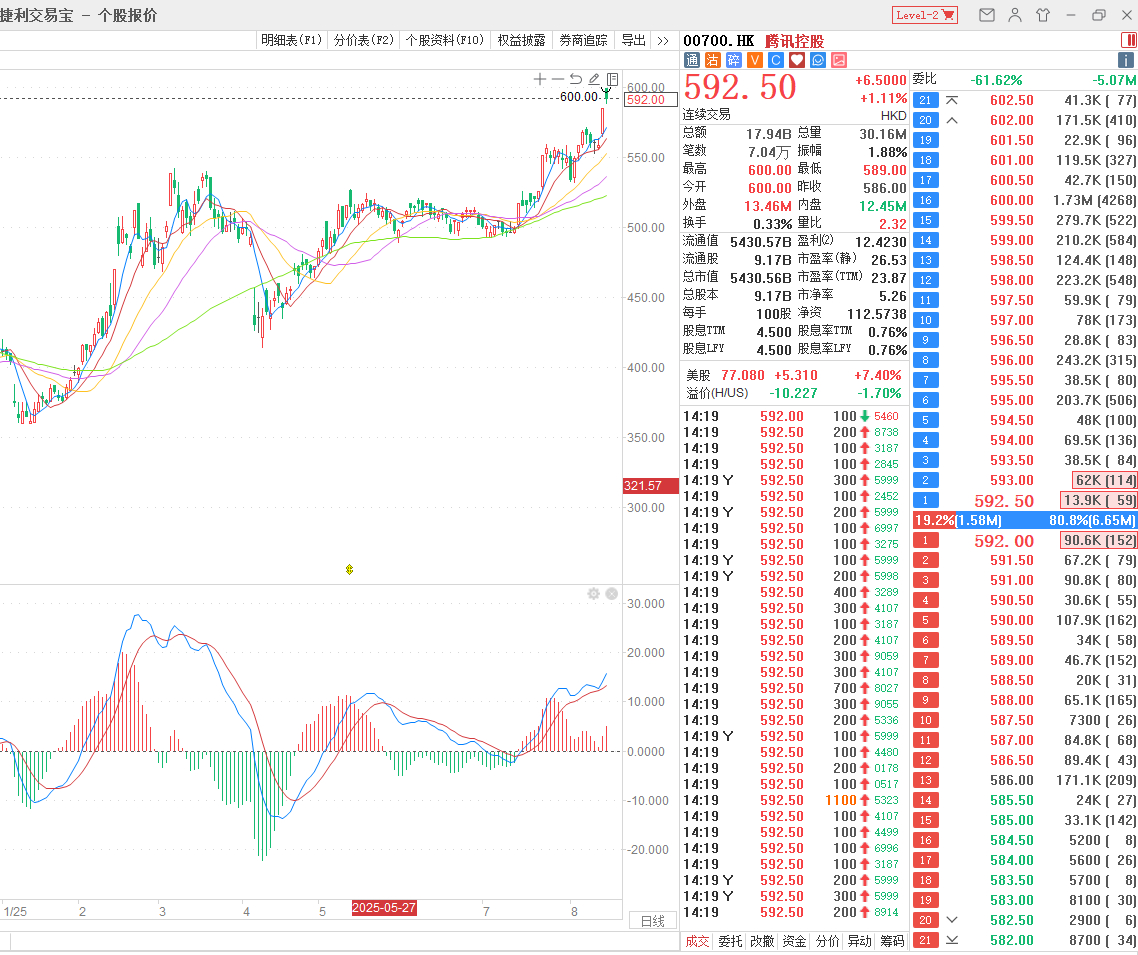
Task: Click the 2025-05-27 date marker on time axis
Action: (x=384, y=908)
